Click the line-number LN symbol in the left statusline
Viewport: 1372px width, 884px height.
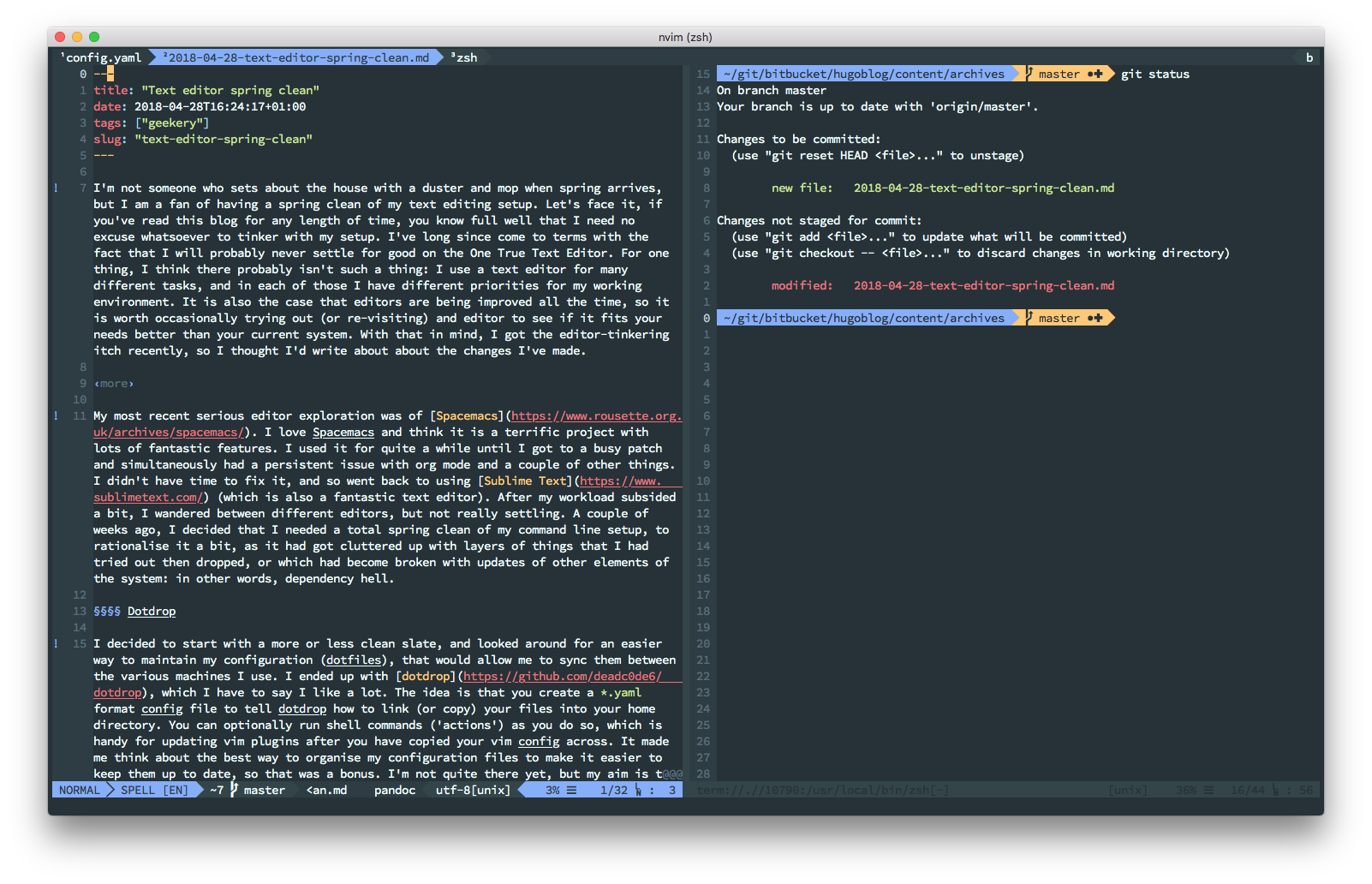(638, 790)
